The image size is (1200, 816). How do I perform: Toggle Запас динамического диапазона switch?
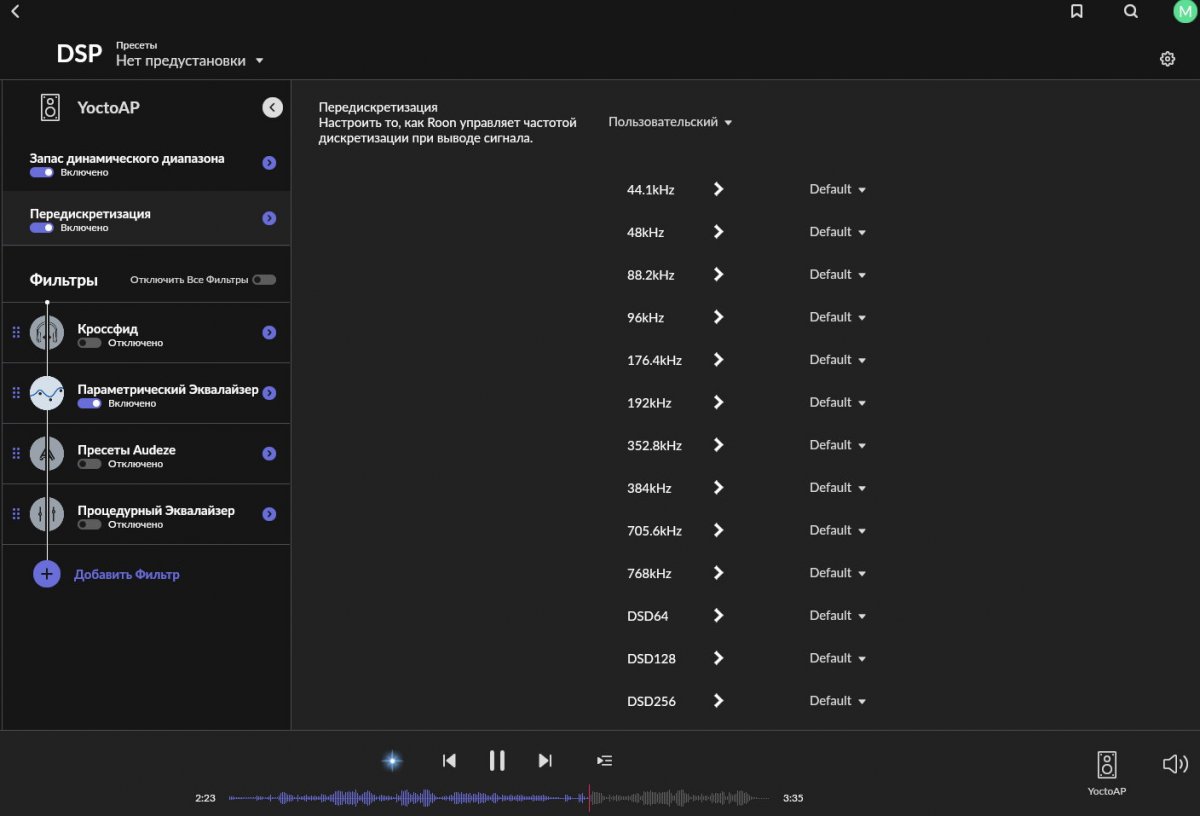[42, 172]
